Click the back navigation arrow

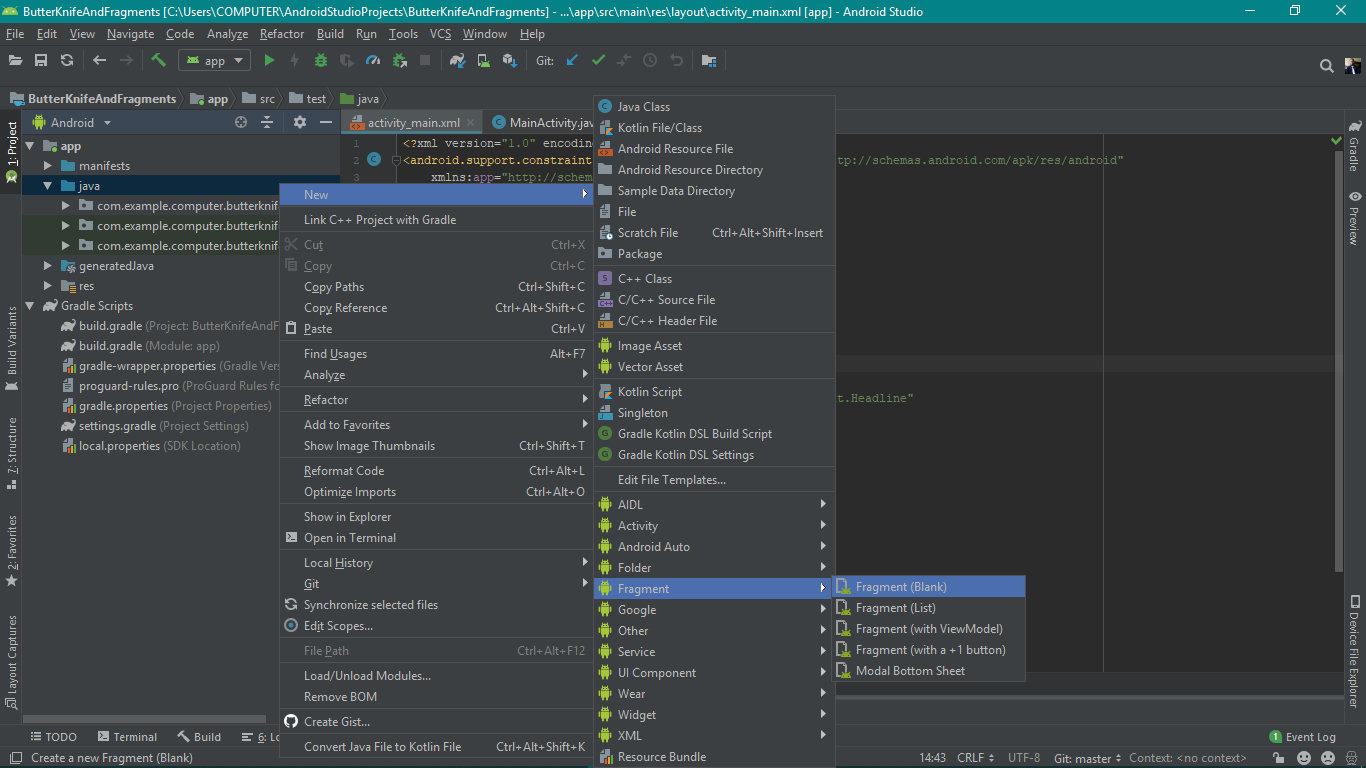coord(99,60)
